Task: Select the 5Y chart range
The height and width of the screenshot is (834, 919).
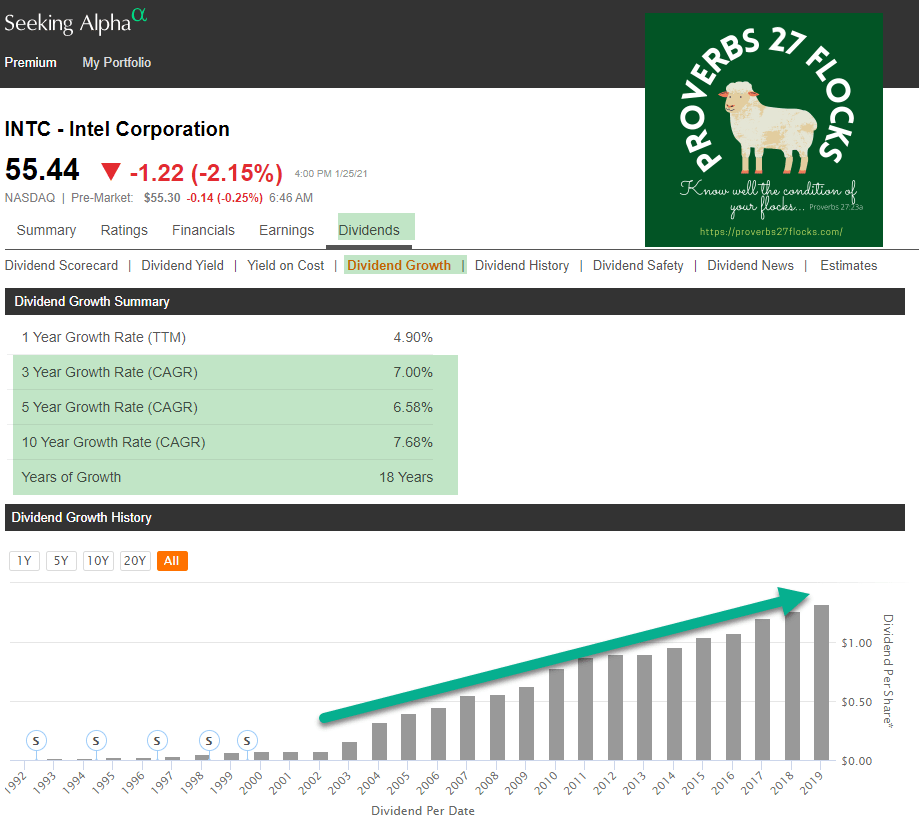Action: point(61,561)
